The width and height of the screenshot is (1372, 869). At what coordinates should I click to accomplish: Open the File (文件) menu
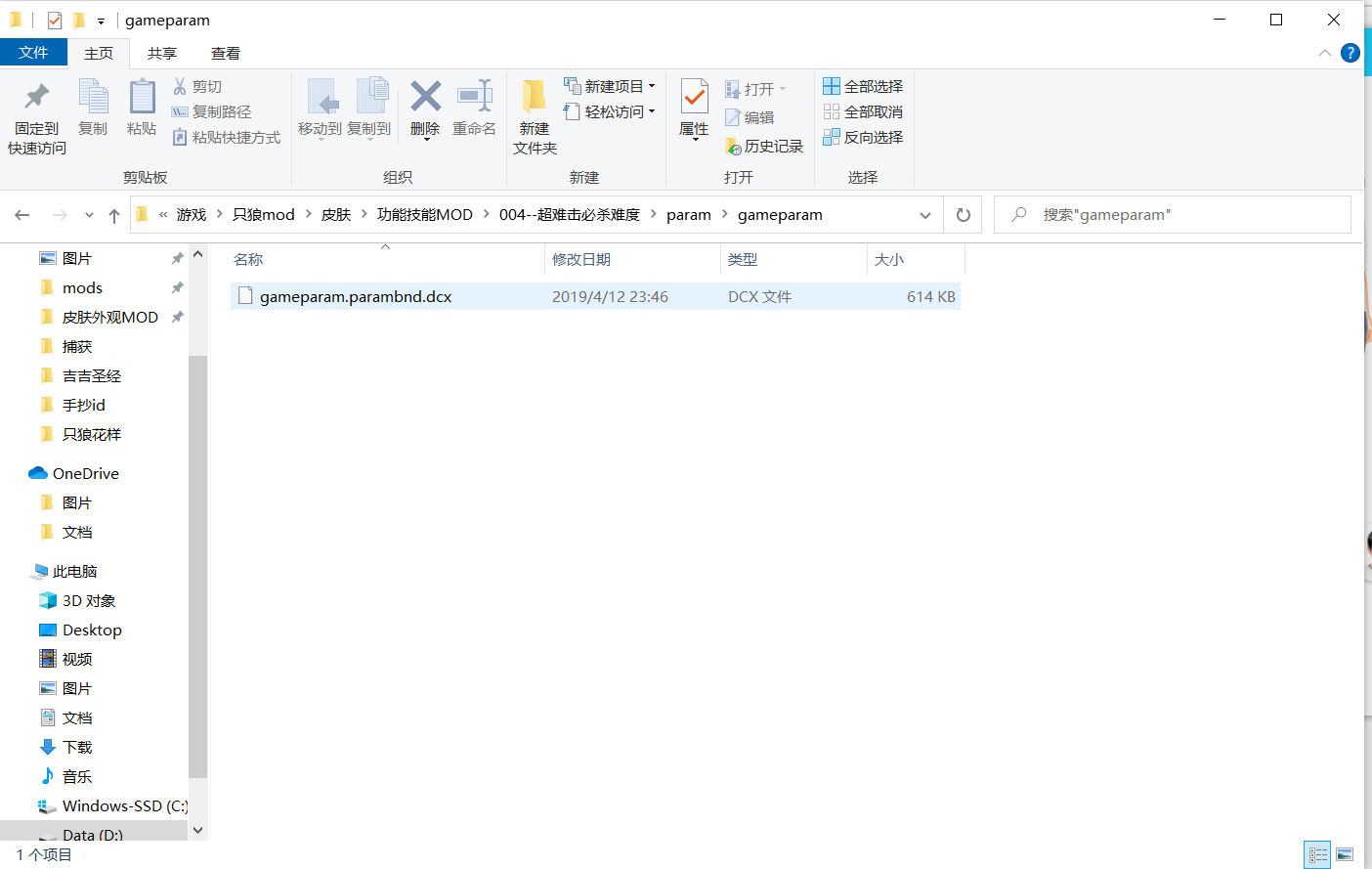33,53
